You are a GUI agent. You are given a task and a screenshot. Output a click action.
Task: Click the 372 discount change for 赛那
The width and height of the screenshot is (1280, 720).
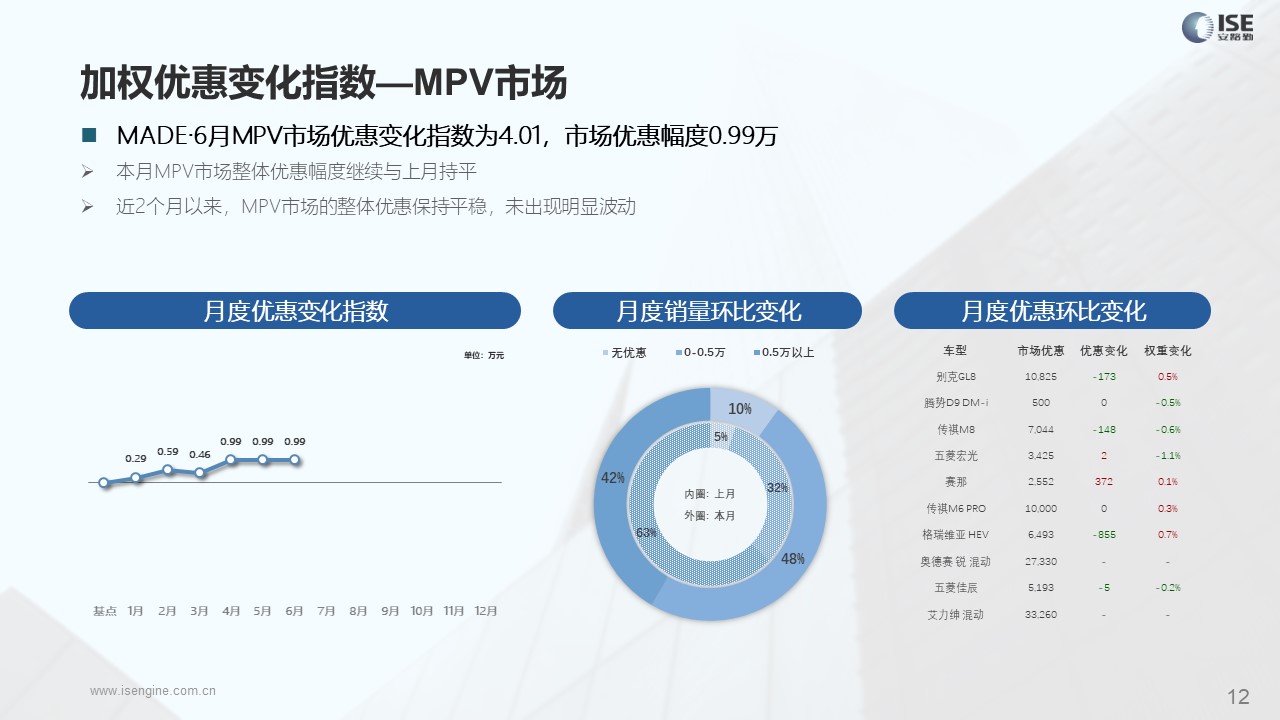pos(1104,482)
